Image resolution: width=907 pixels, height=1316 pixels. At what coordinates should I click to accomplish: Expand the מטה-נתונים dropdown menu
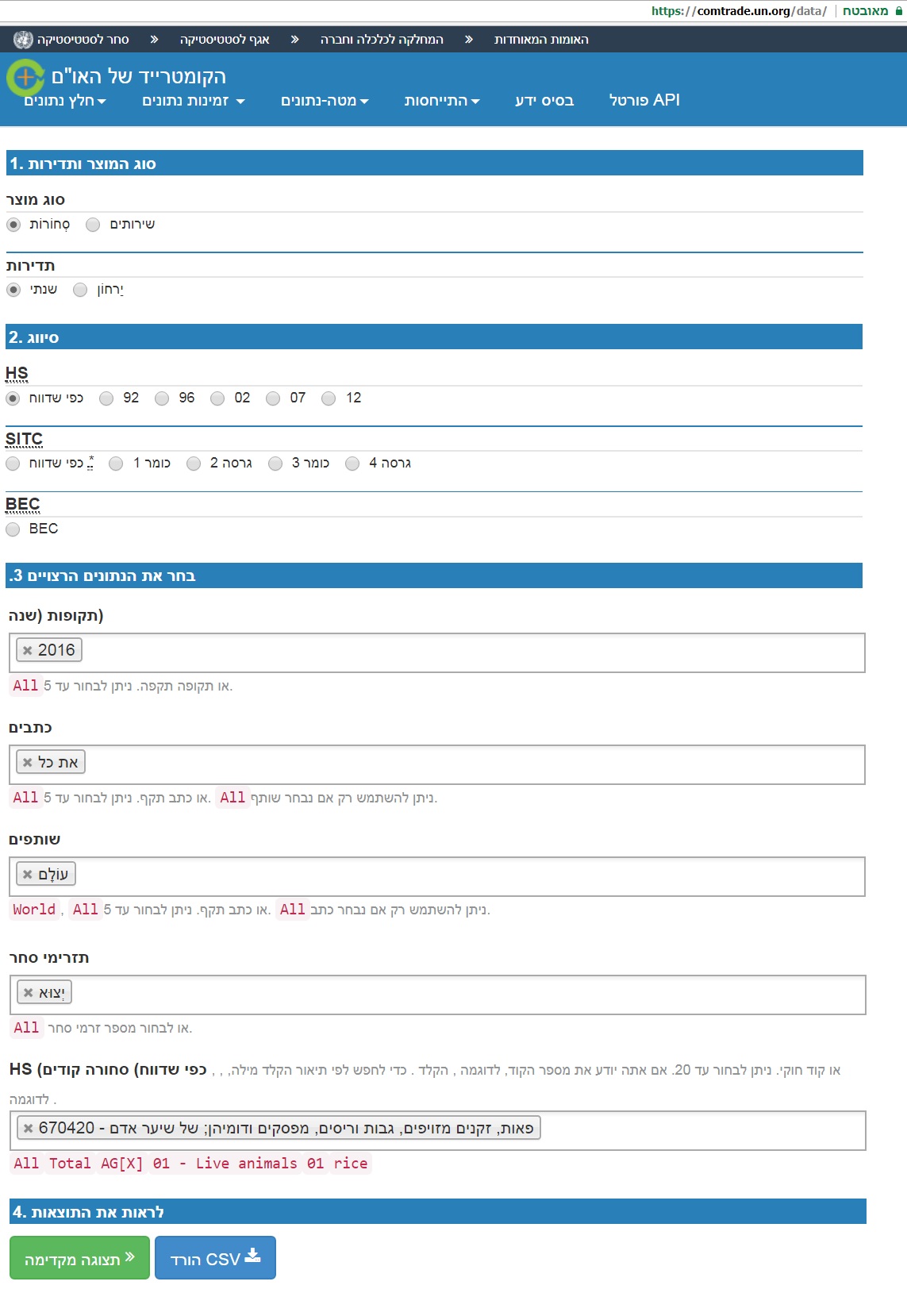coord(325,101)
